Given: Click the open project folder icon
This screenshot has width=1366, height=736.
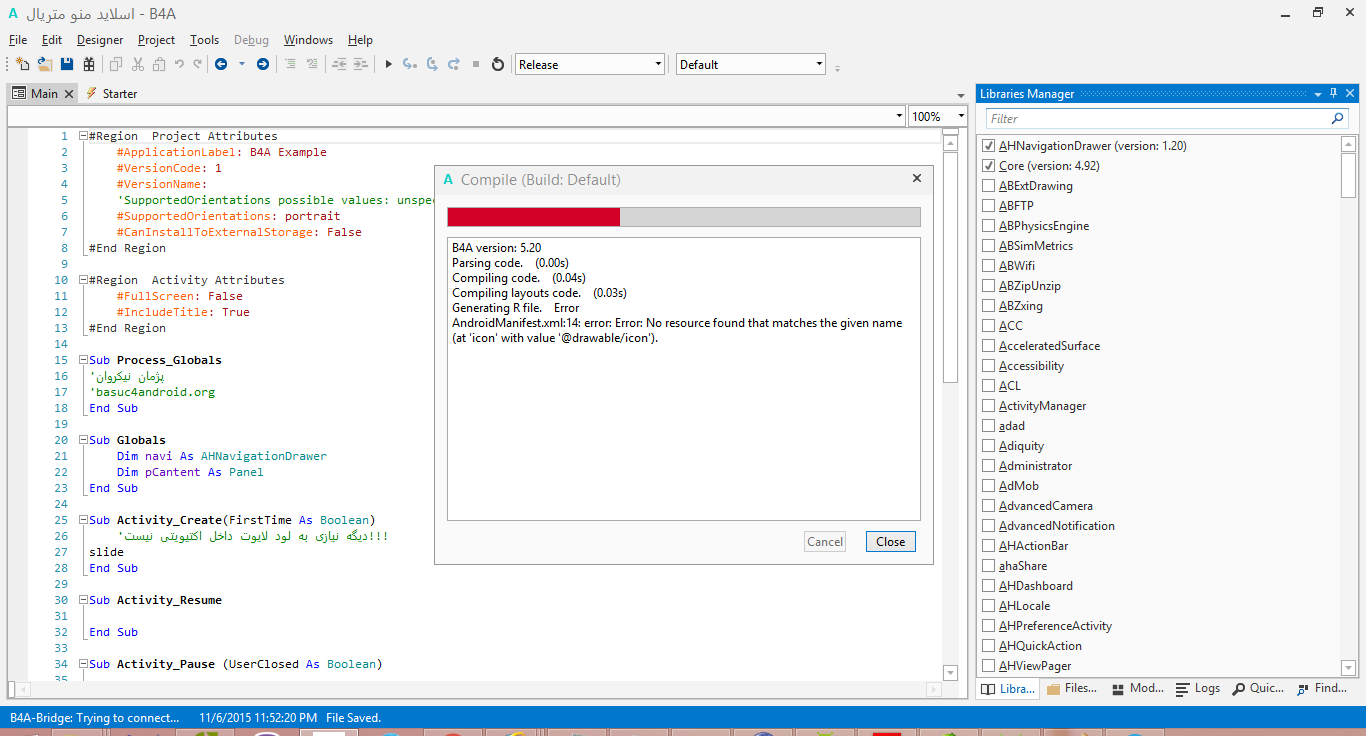Looking at the screenshot, I should [x=44, y=64].
